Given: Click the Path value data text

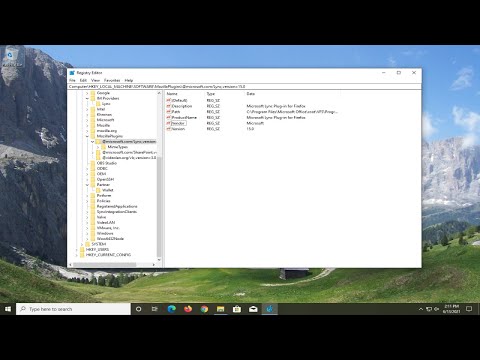Looking at the screenshot, I should [x=292, y=112].
